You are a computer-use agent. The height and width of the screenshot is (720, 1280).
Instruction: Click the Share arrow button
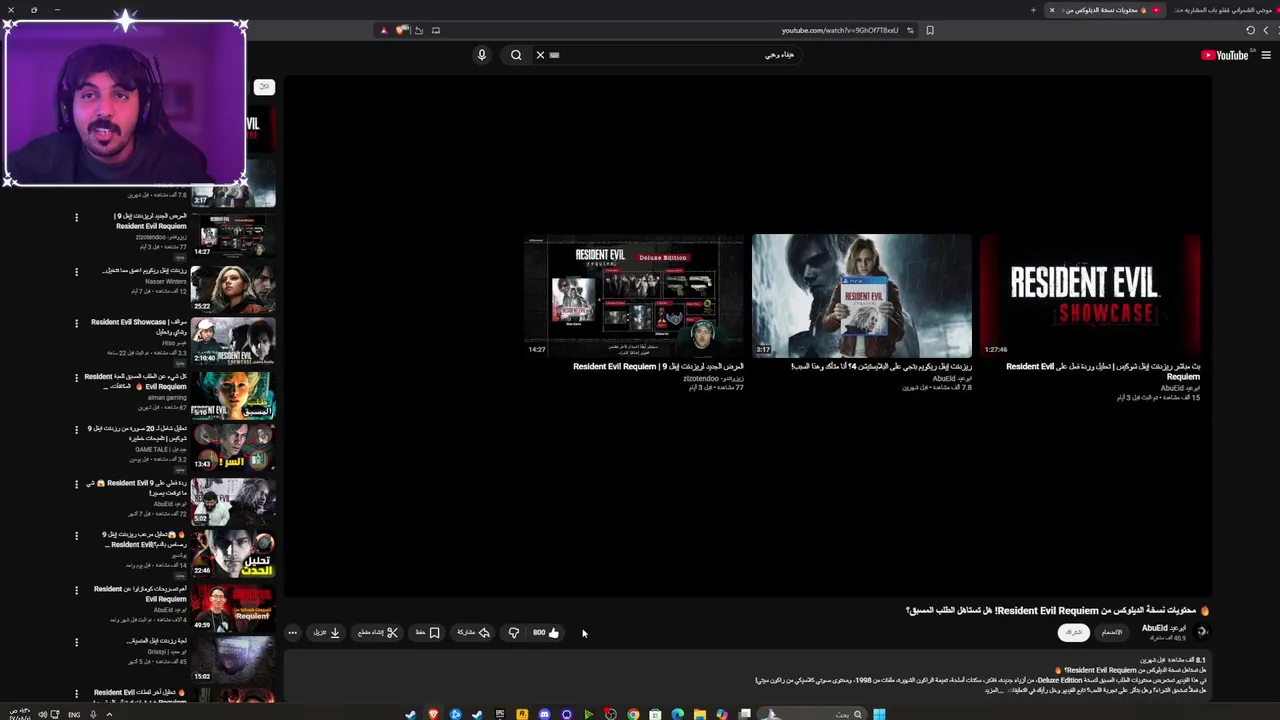[x=474, y=632]
